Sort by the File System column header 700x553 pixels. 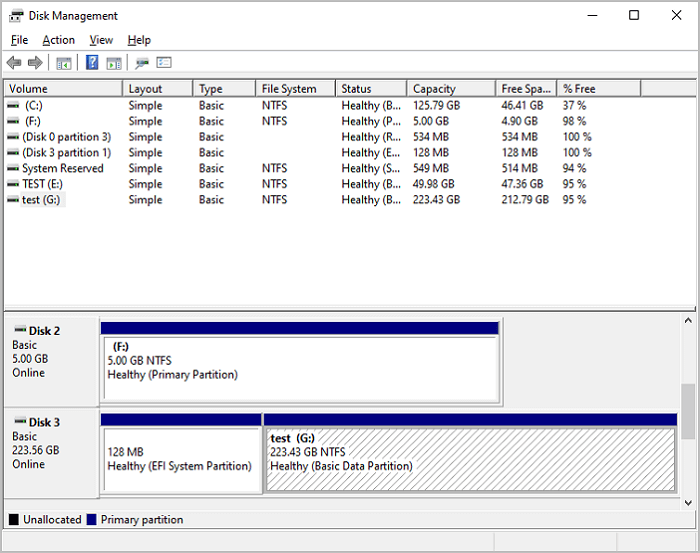tap(293, 89)
